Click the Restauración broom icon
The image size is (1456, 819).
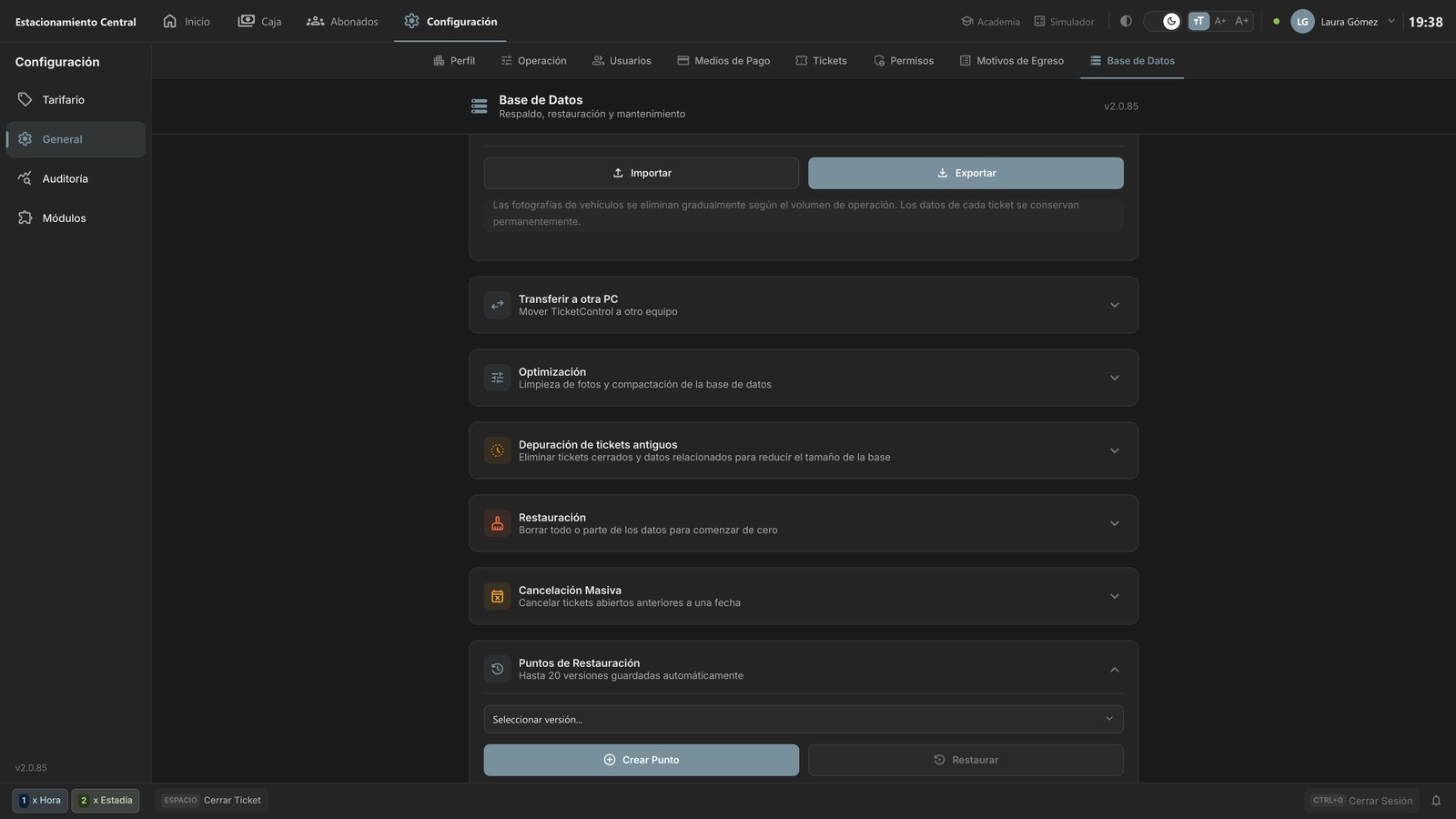[x=497, y=523]
